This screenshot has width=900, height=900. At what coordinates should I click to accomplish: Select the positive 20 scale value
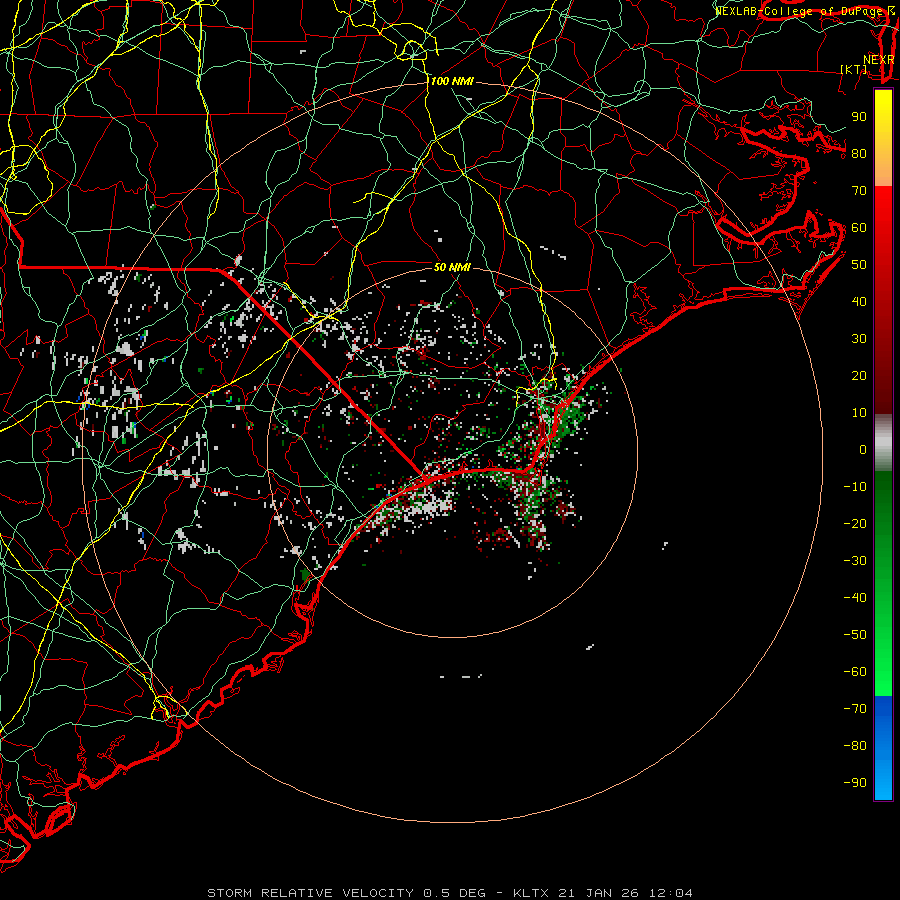tap(859, 376)
